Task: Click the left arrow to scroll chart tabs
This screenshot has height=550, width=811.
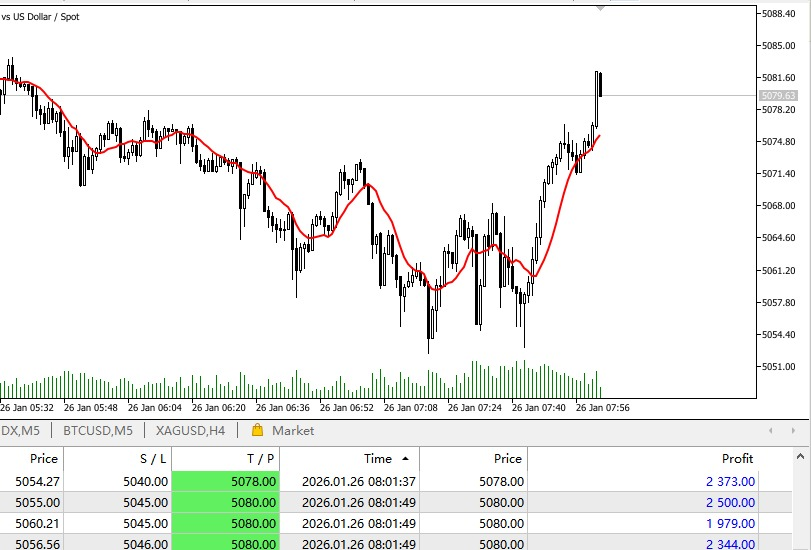Action: point(771,430)
